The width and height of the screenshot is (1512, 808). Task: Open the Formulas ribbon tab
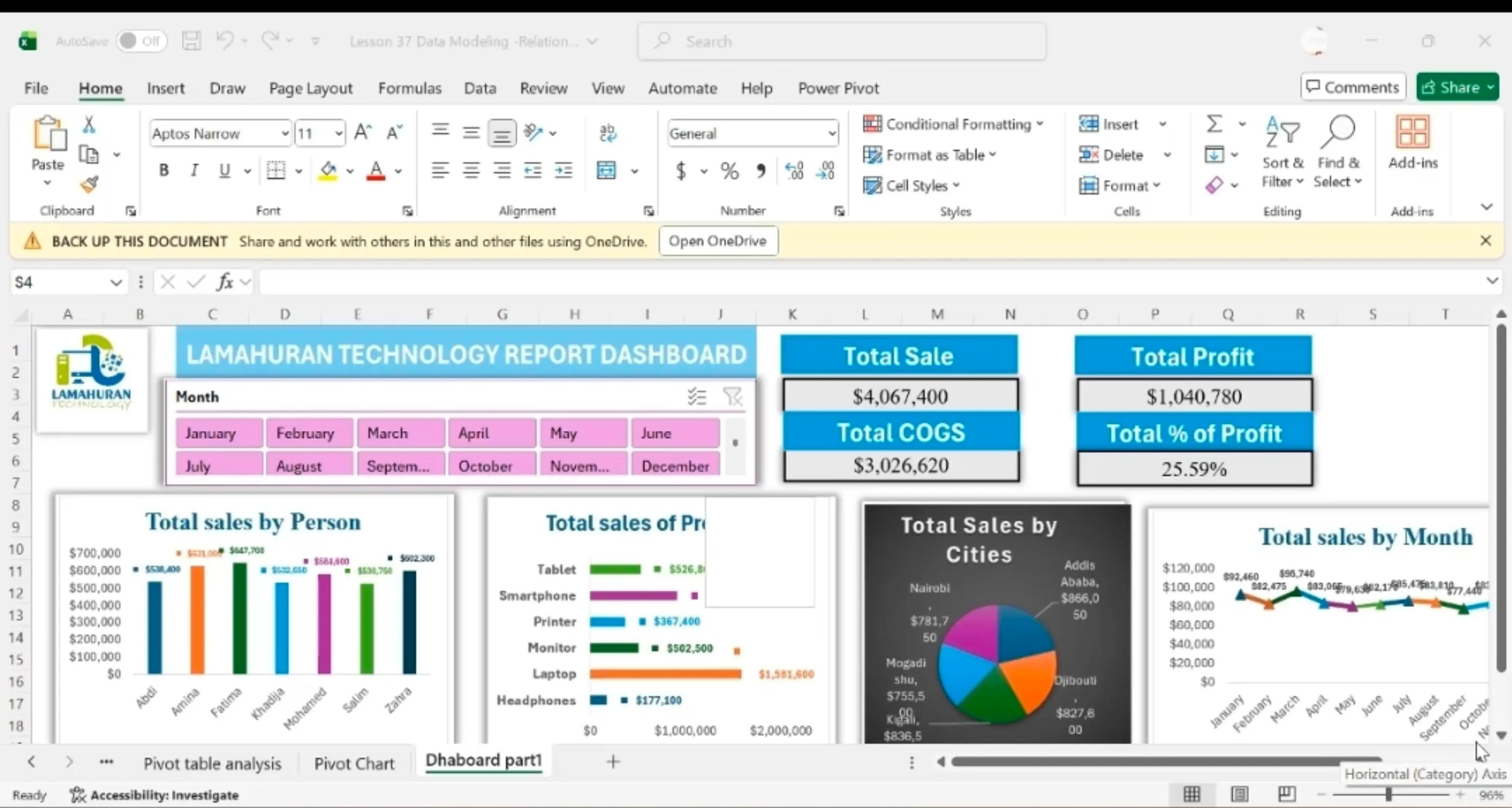coord(410,88)
